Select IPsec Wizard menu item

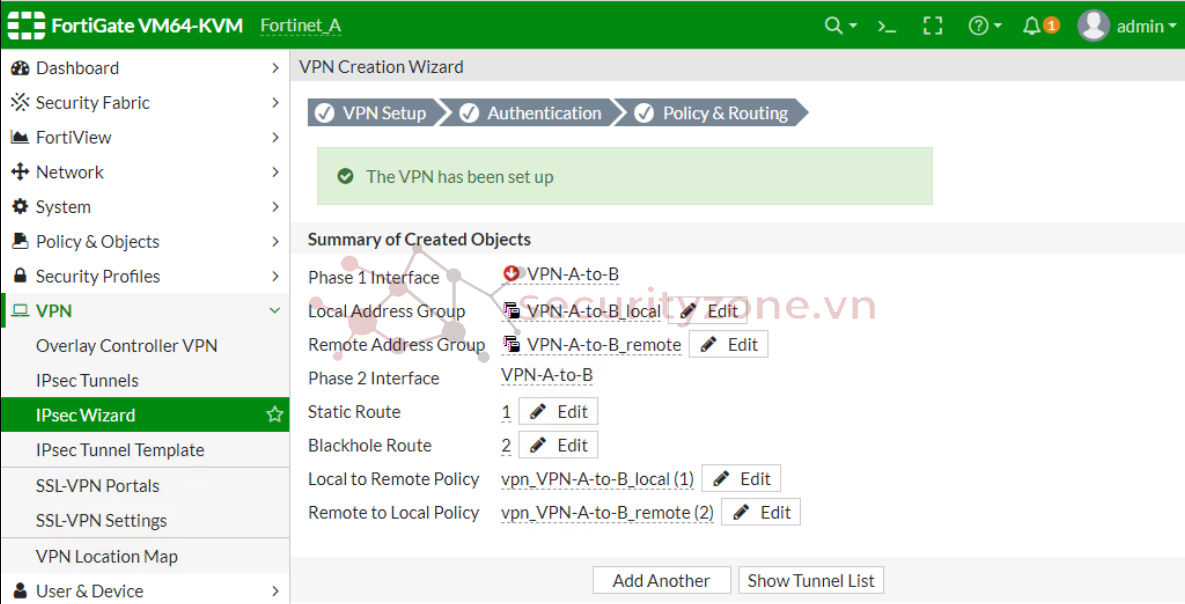(145, 414)
